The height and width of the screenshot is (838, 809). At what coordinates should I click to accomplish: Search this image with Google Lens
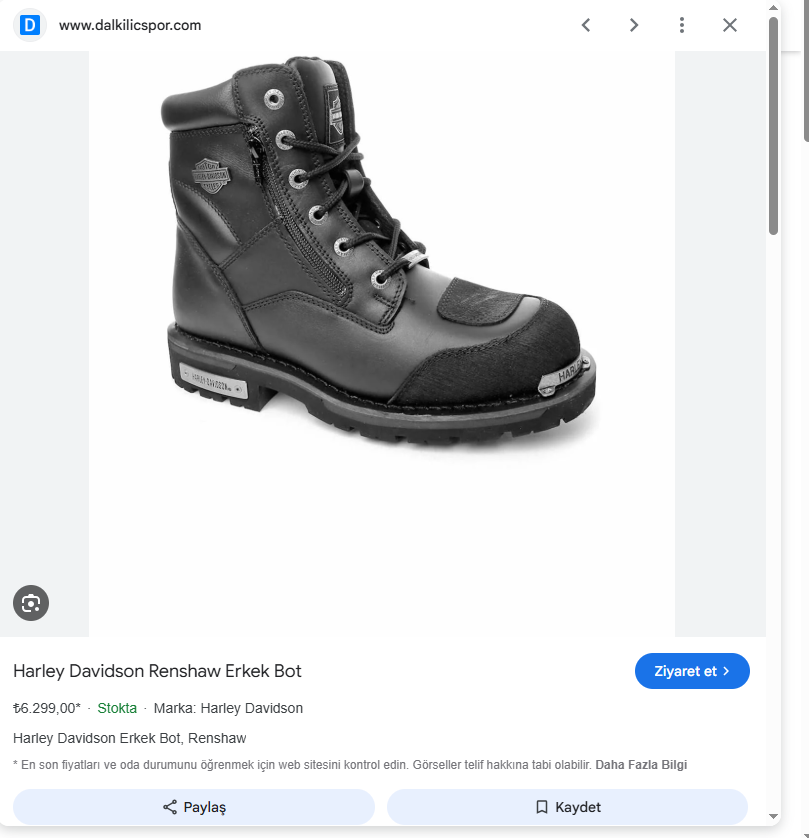(x=31, y=603)
